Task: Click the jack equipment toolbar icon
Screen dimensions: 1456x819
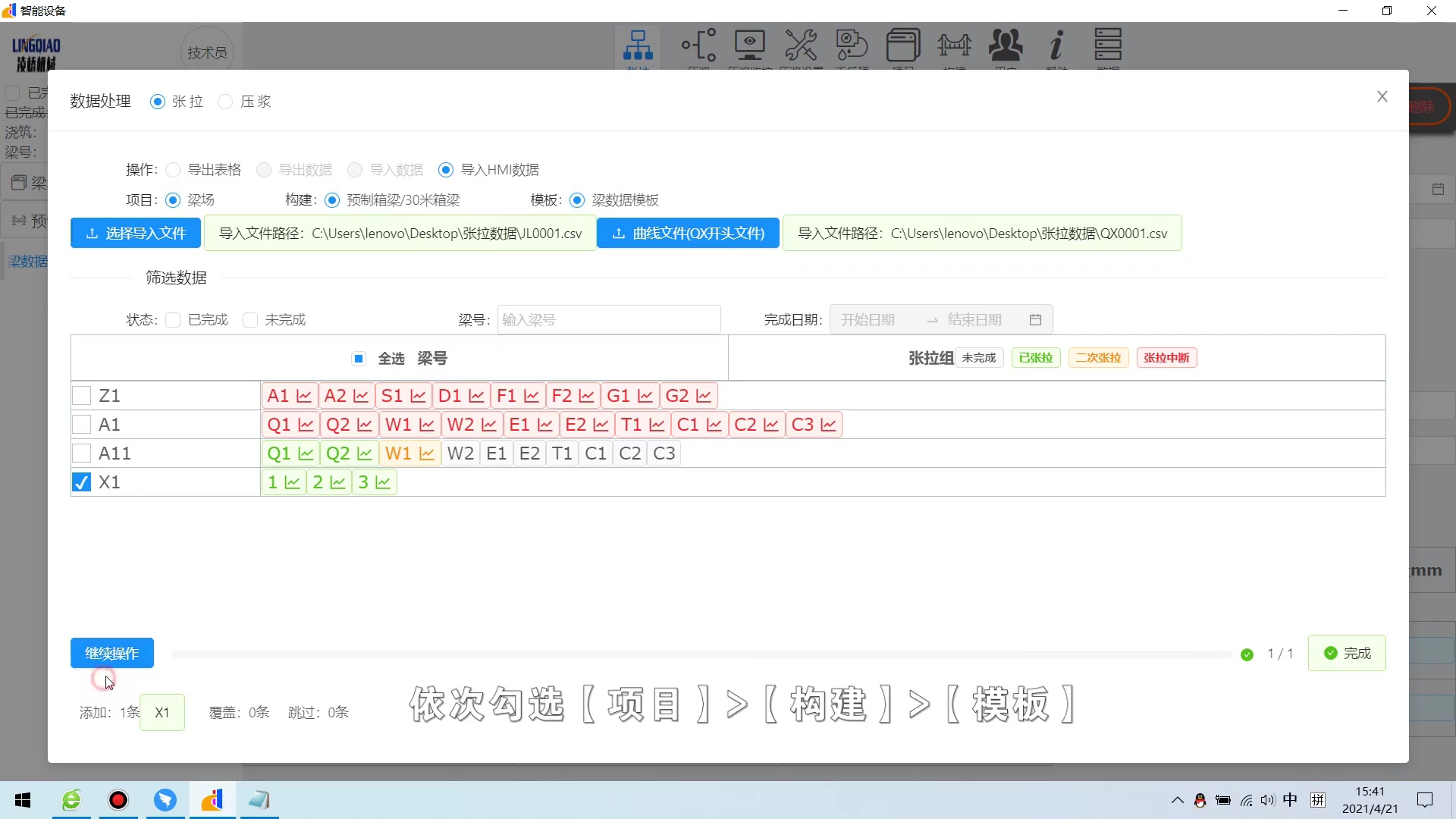Action: [x=852, y=45]
